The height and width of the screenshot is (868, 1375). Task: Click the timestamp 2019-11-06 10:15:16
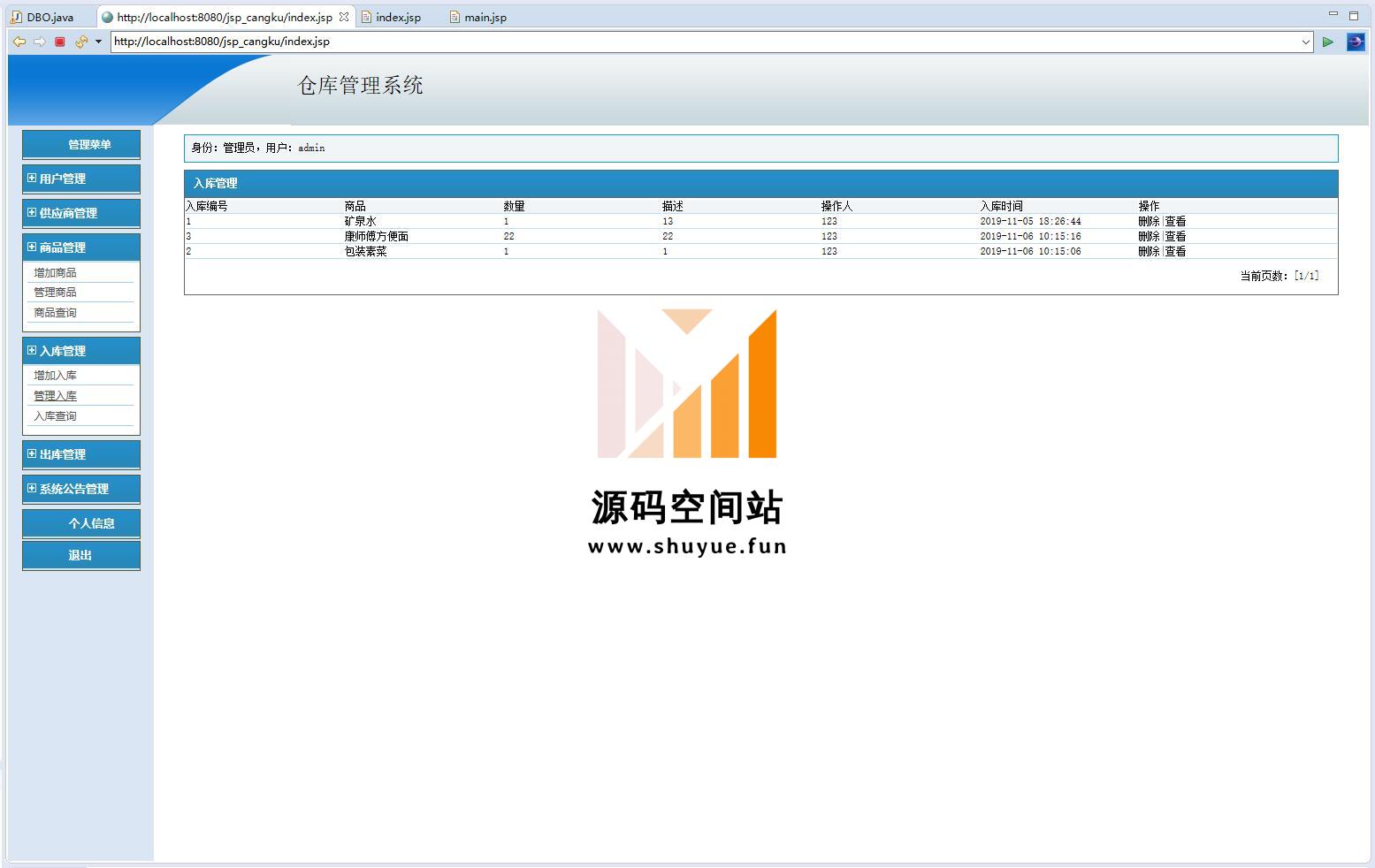click(x=1030, y=237)
